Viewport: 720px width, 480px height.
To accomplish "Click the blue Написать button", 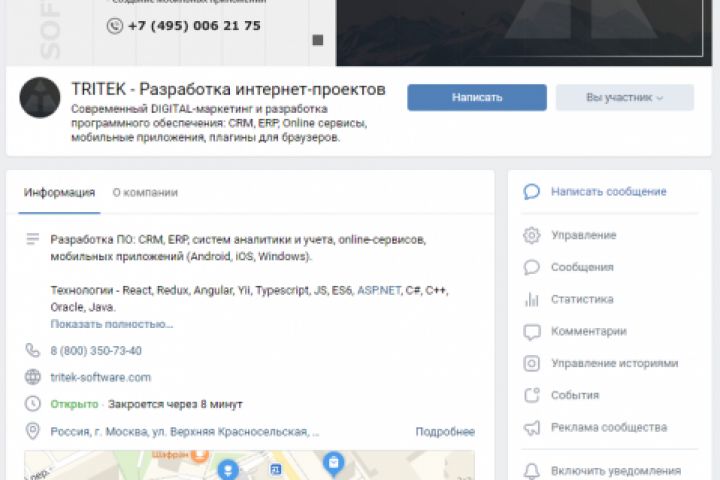I will pyautogui.click(x=477, y=97).
